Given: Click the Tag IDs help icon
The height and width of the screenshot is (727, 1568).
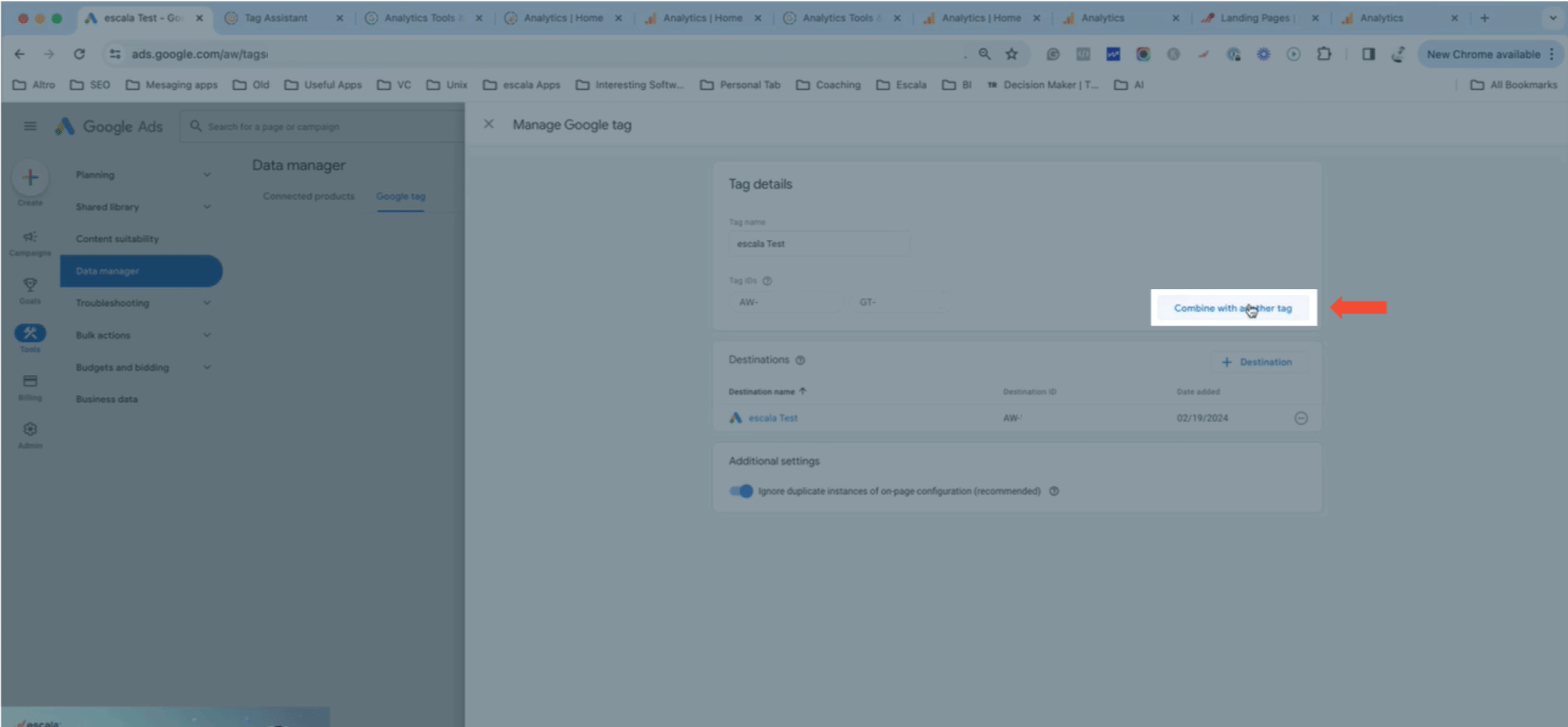Looking at the screenshot, I should (x=767, y=281).
